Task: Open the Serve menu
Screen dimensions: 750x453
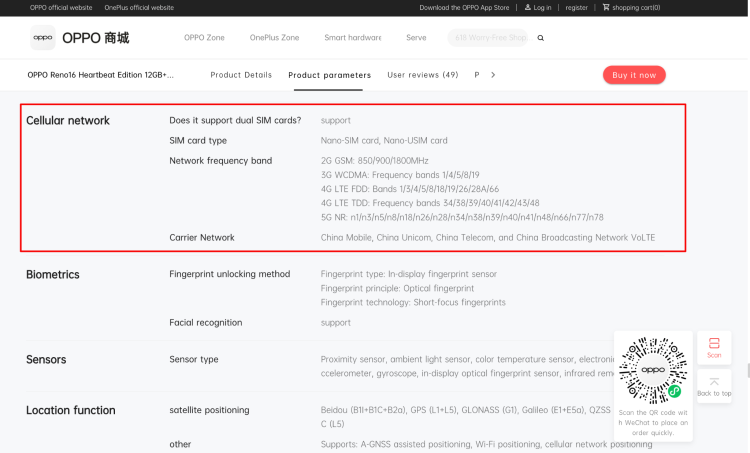Action: [x=416, y=37]
